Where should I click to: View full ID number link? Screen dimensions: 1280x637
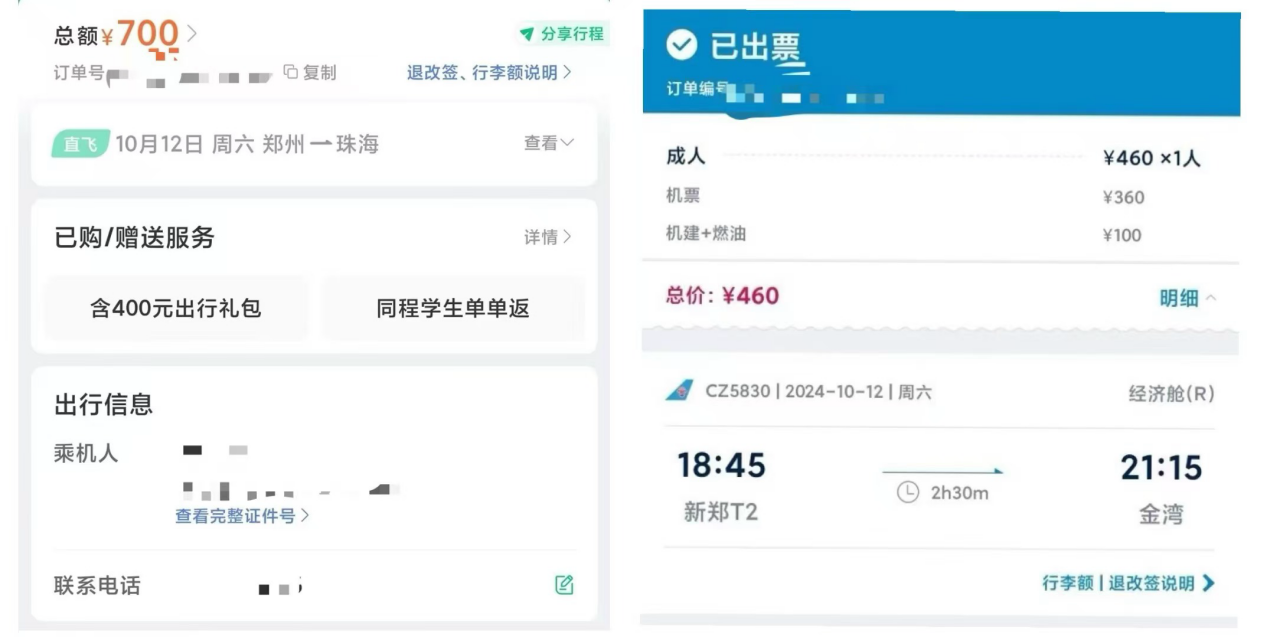click(x=242, y=516)
